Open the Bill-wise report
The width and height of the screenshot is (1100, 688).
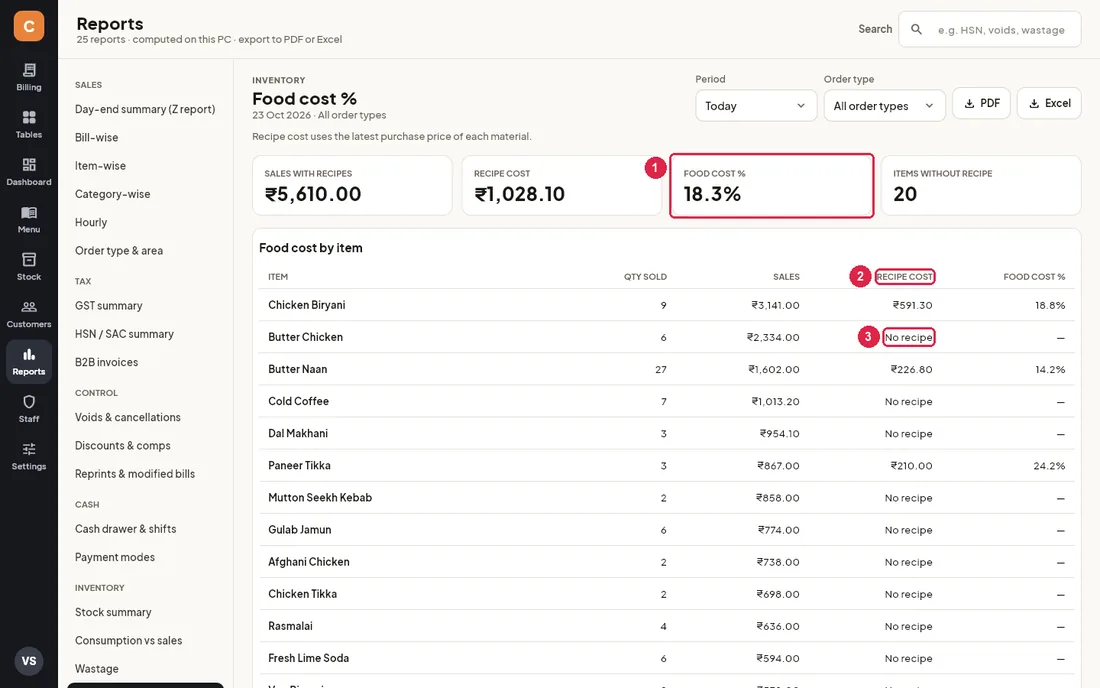[97, 137]
